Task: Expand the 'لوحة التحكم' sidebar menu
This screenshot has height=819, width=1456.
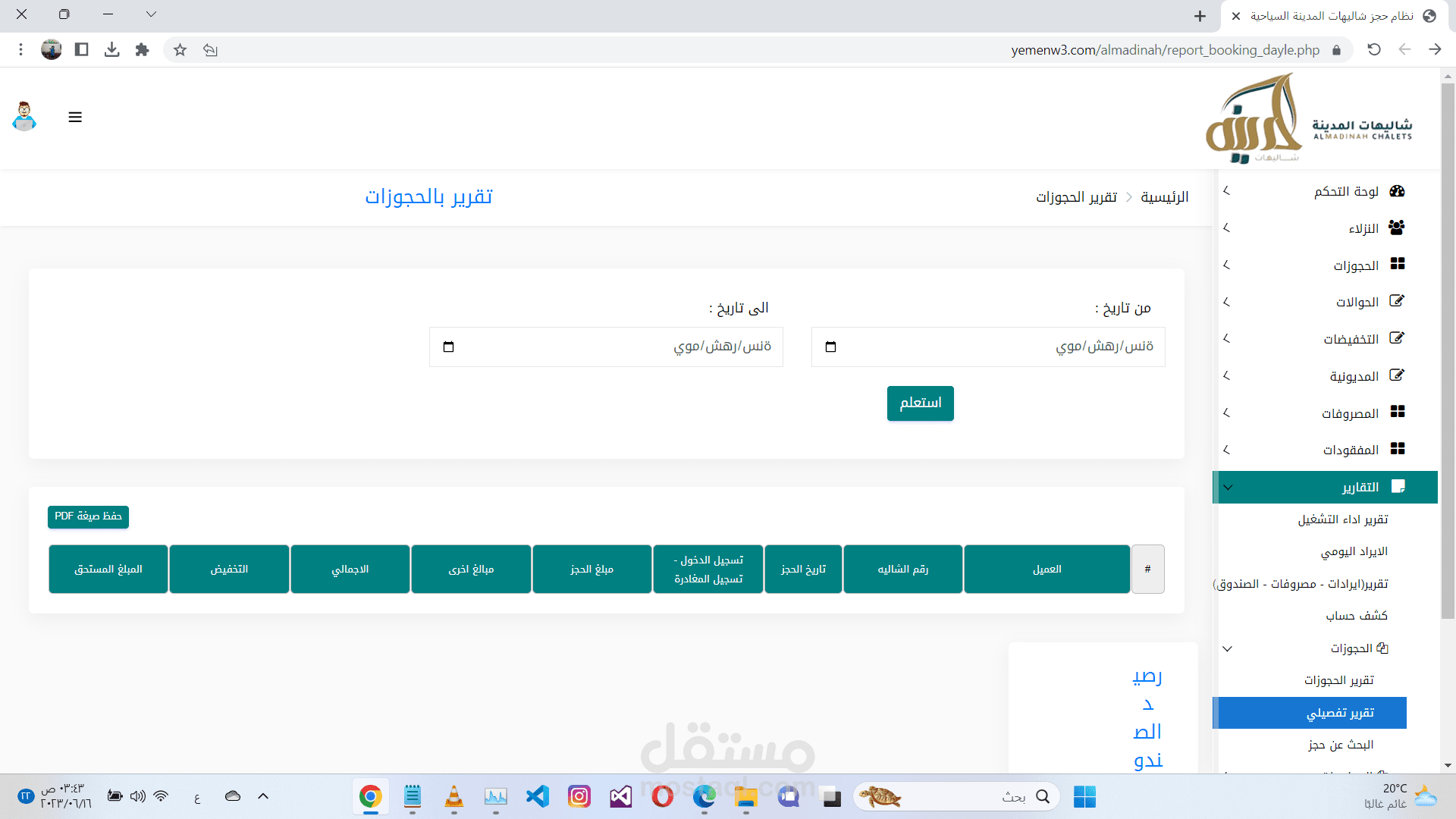Action: 1346,191
